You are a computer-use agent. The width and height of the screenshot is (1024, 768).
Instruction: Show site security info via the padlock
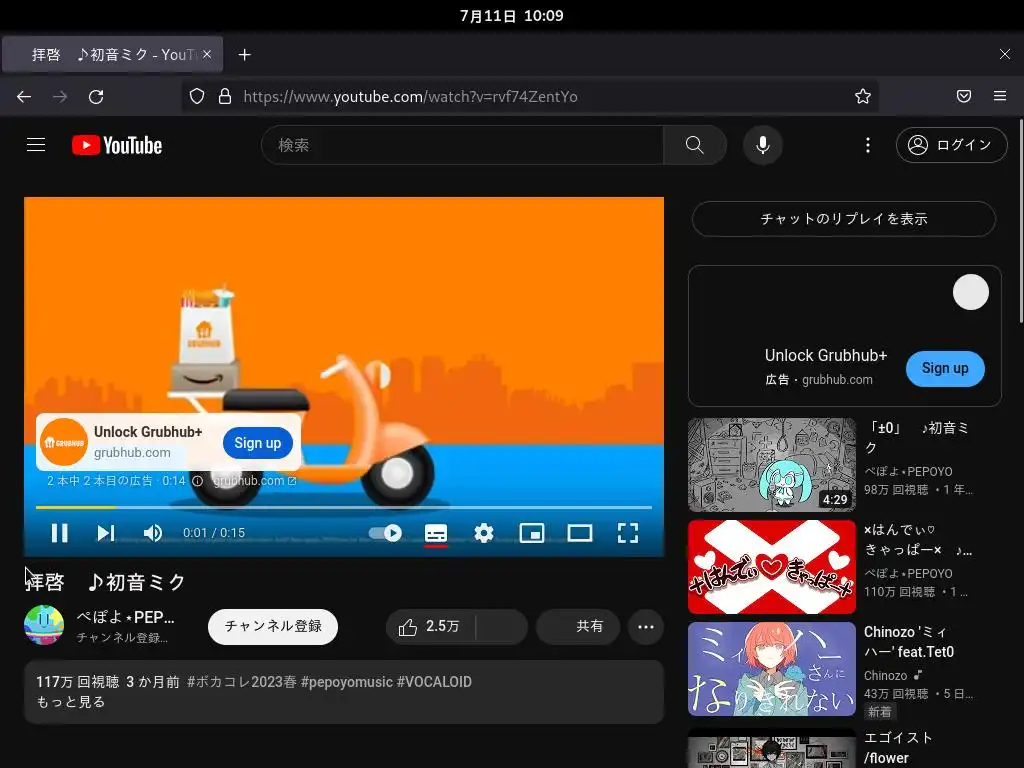pyautogui.click(x=225, y=97)
